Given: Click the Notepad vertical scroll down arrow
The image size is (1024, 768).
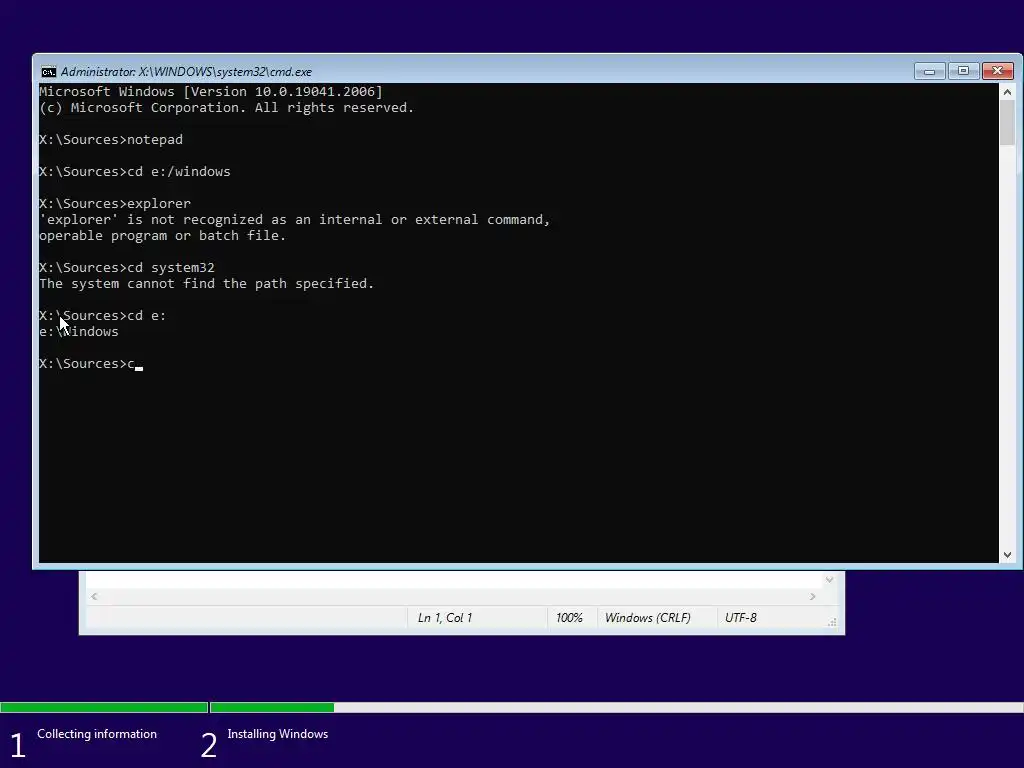Looking at the screenshot, I should tap(829, 579).
